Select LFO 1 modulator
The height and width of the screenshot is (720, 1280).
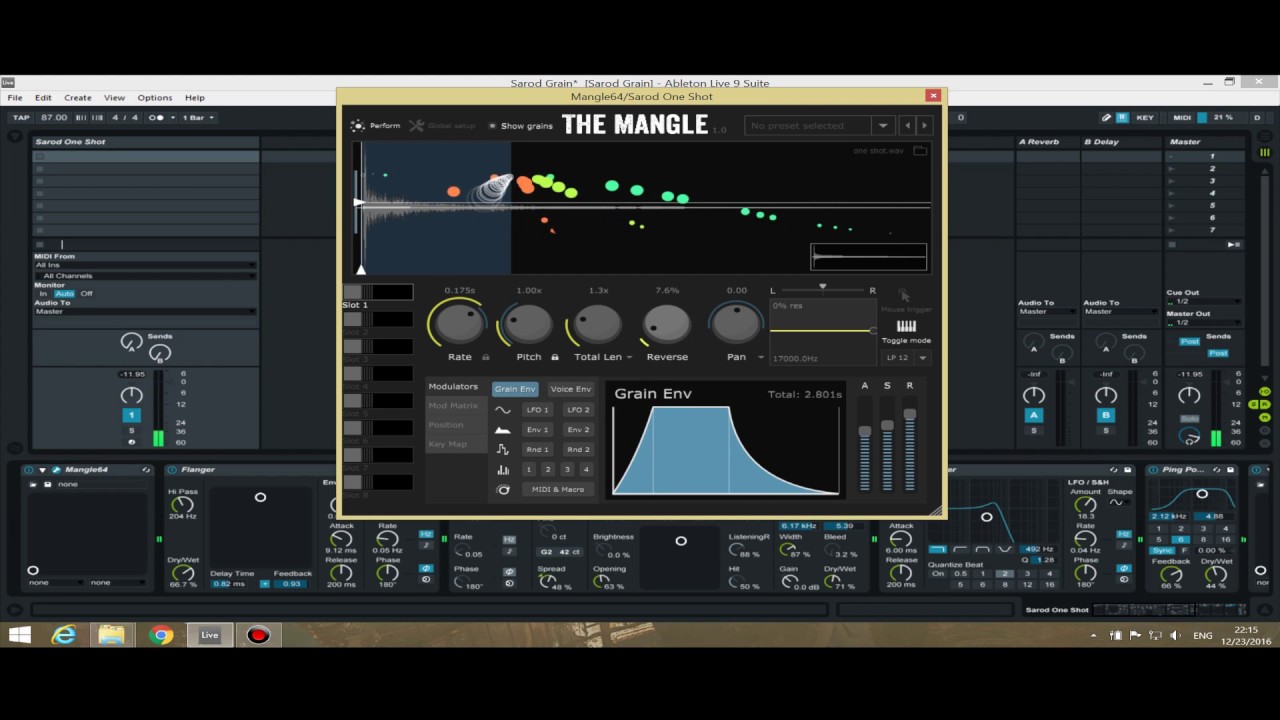[x=538, y=410]
